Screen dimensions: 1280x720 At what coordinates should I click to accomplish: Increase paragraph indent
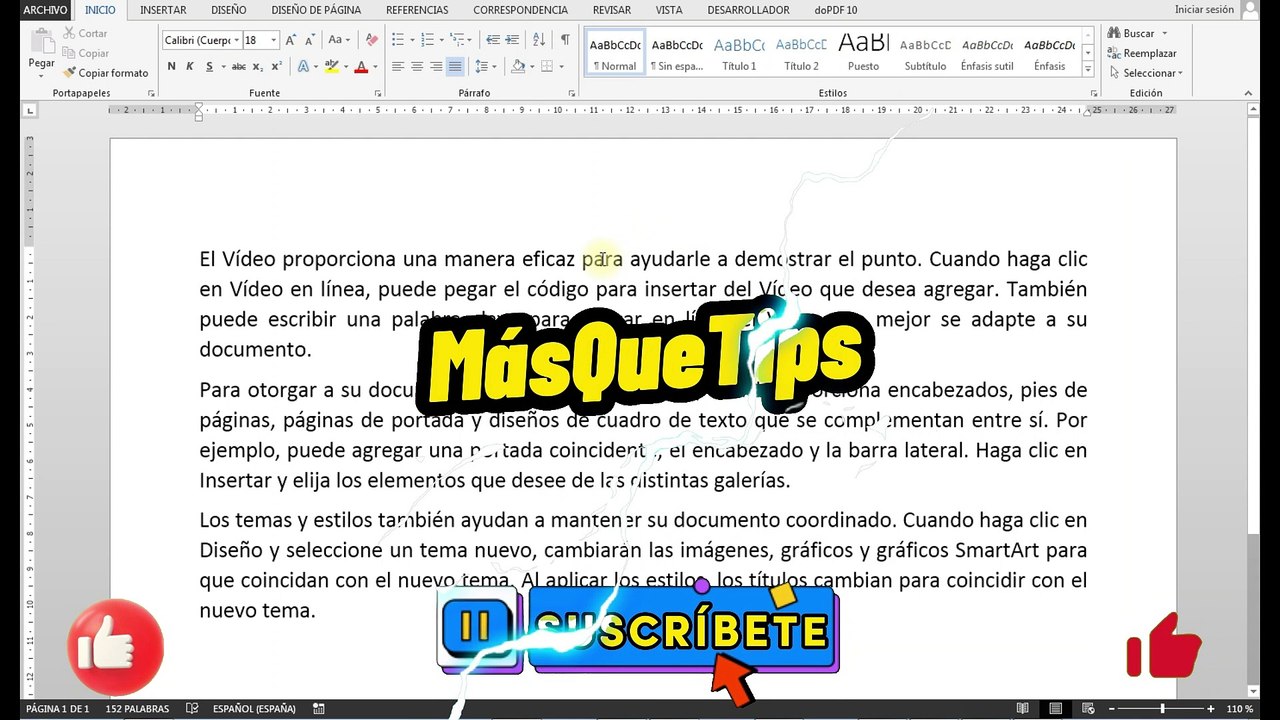(x=511, y=40)
